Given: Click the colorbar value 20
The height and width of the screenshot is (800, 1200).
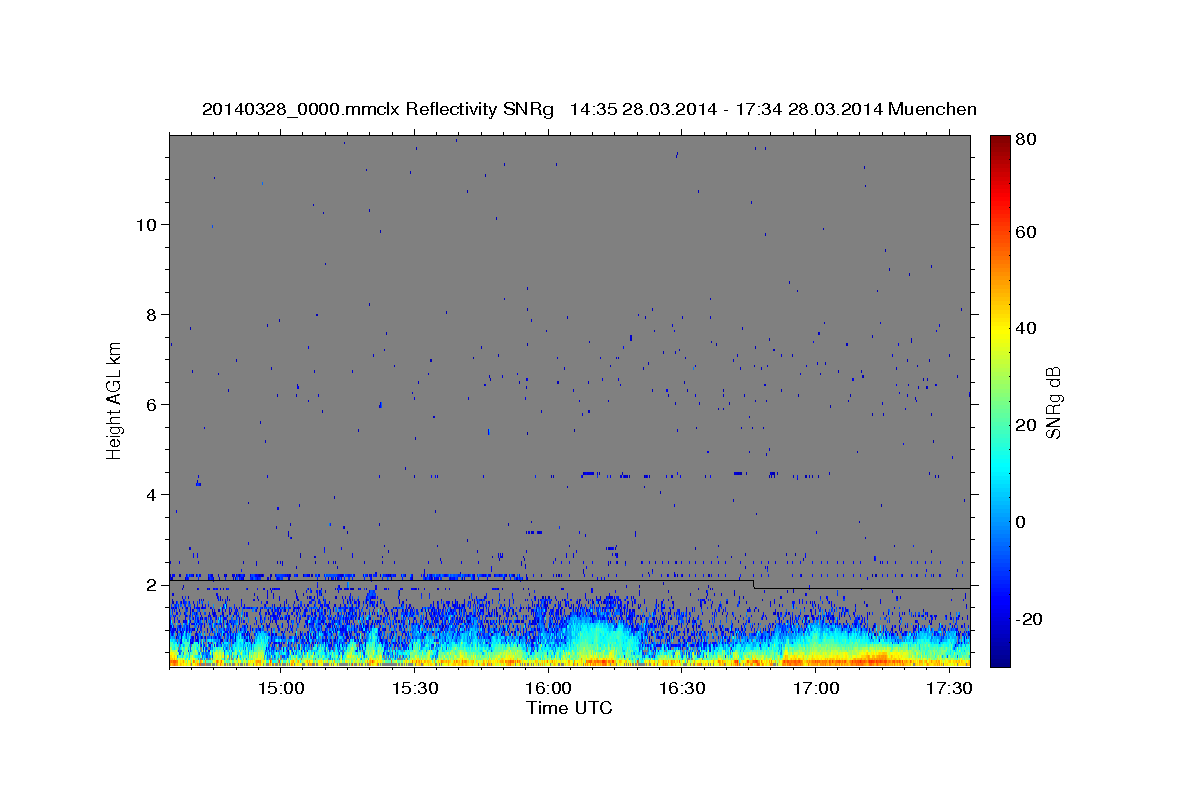Looking at the screenshot, I should click(x=1025, y=425).
